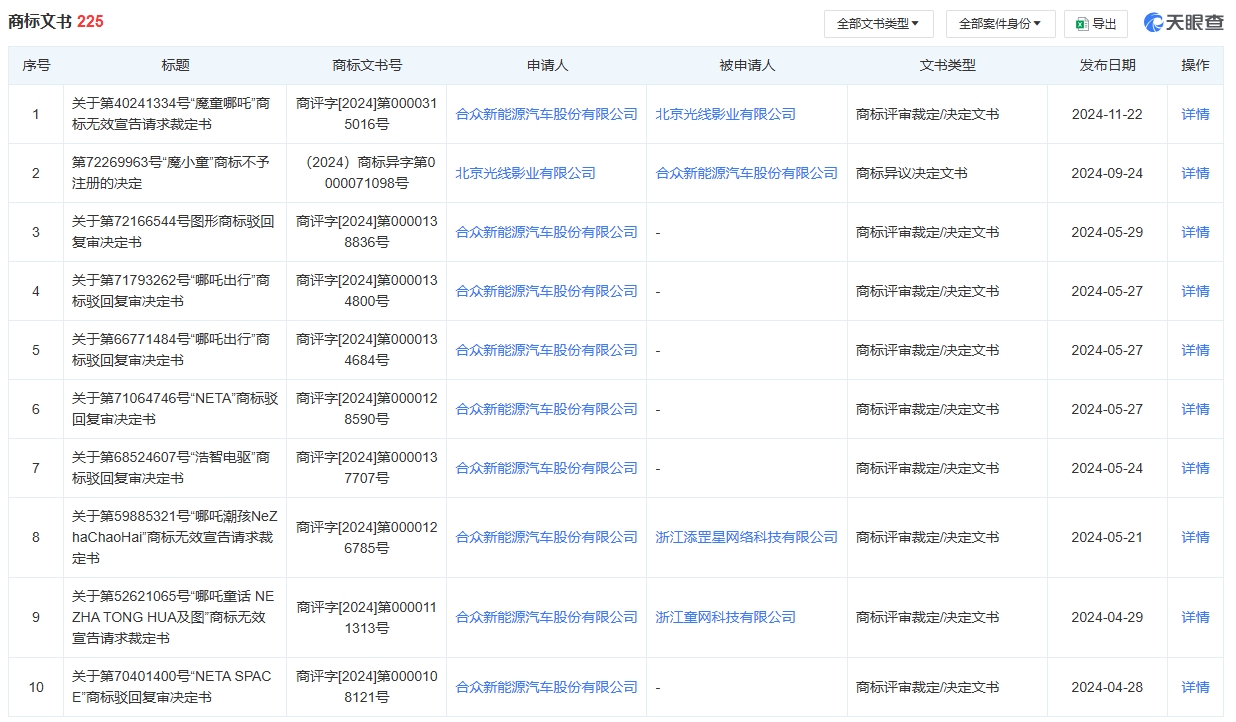1236x722 pixels.
Task: Open 详情 for the 第71793262号 row
Action: click(1195, 291)
